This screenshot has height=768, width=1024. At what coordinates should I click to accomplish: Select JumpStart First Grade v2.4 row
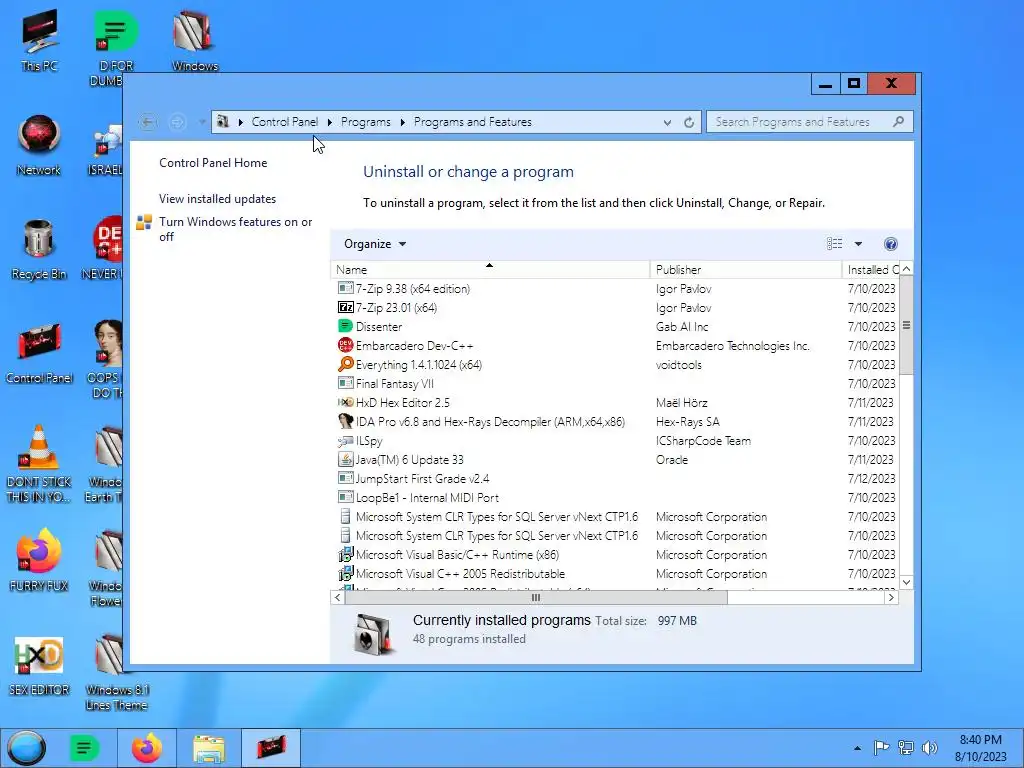tap(615, 479)
